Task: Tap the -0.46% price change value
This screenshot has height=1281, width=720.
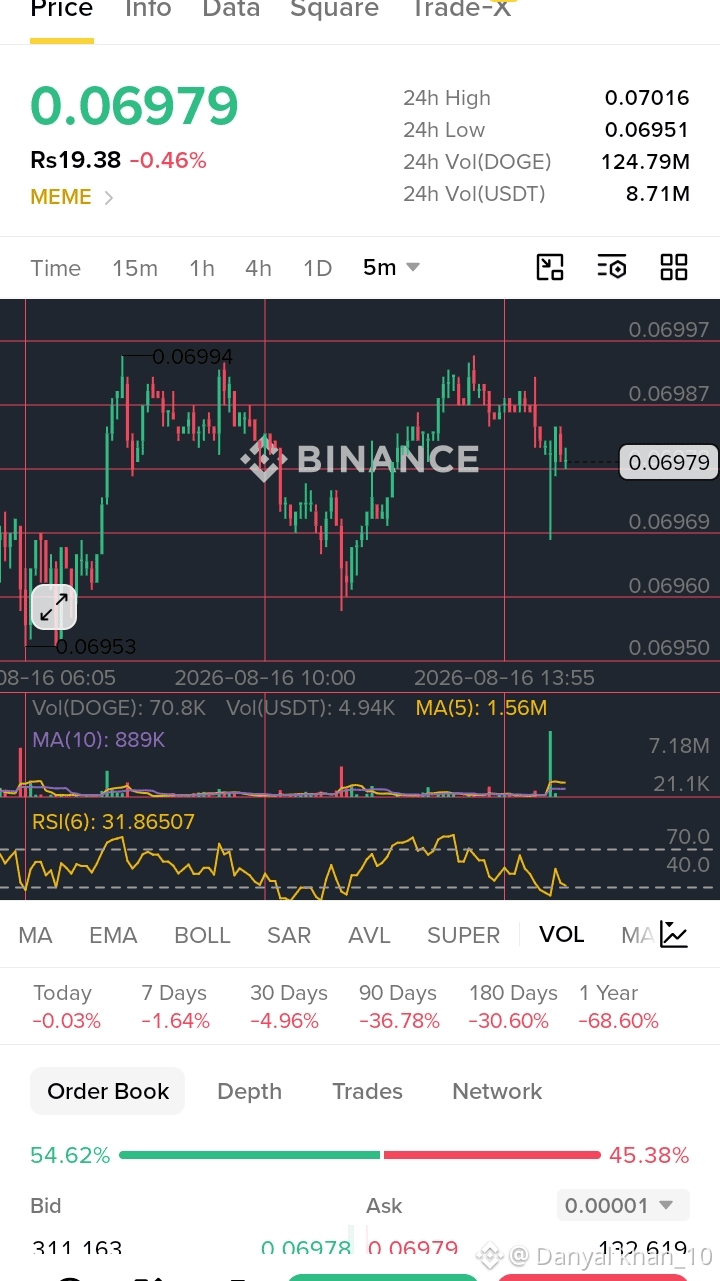Action: [168, 160]
